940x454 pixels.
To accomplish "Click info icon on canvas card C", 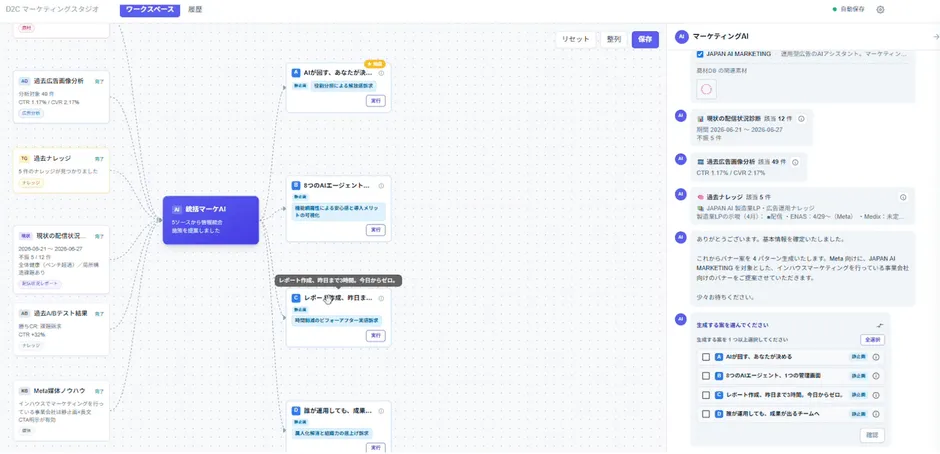I will click(x=381, y=298).
